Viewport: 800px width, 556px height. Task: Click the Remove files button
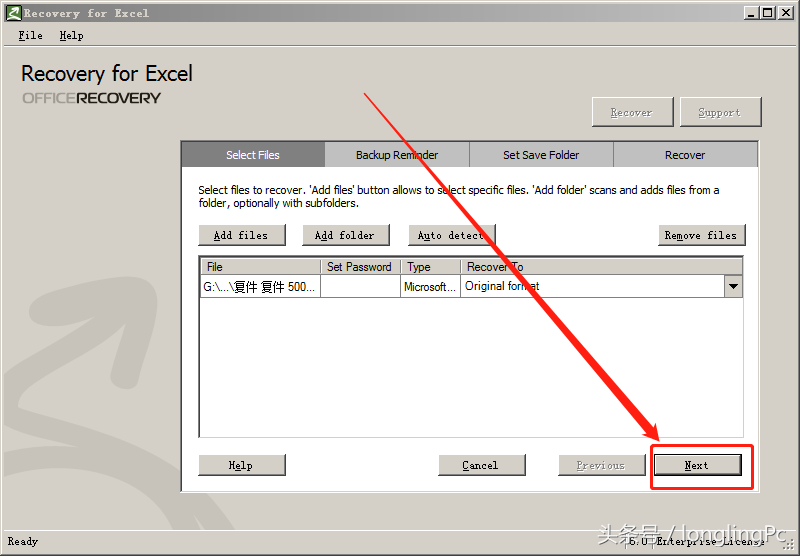click(x=702, y=235)
